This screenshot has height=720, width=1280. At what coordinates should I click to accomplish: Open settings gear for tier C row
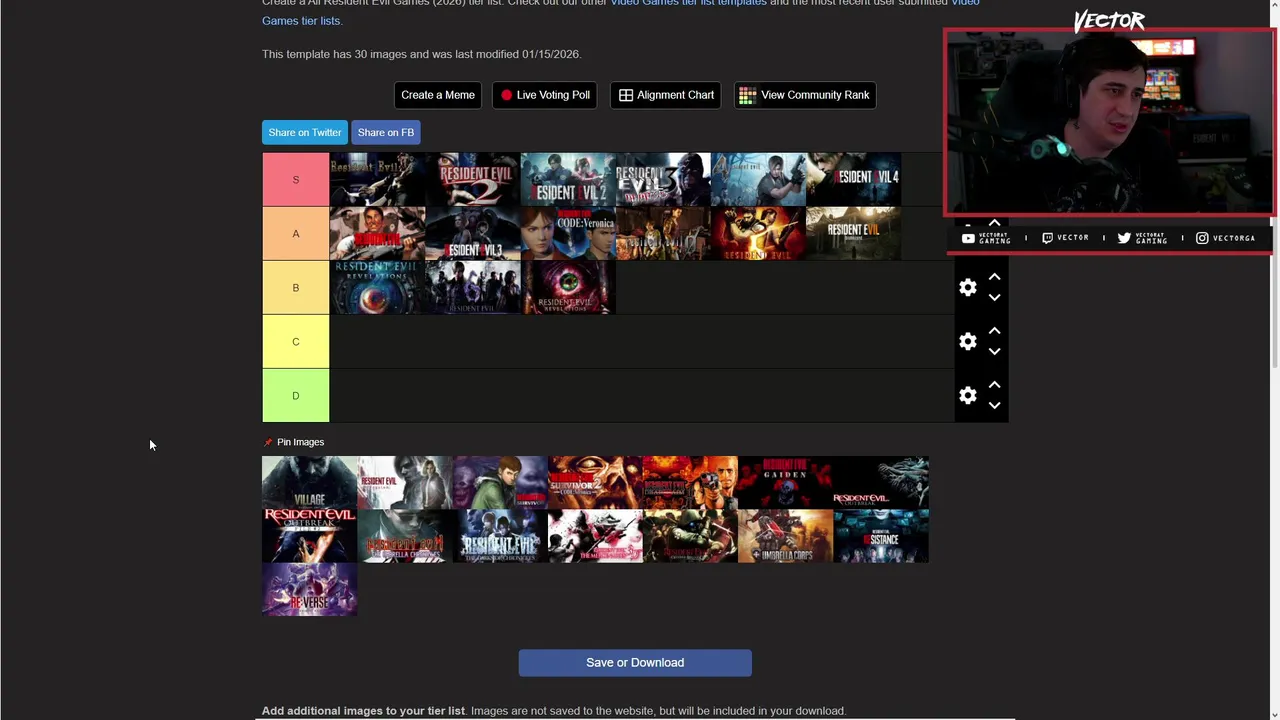(968, 342)
